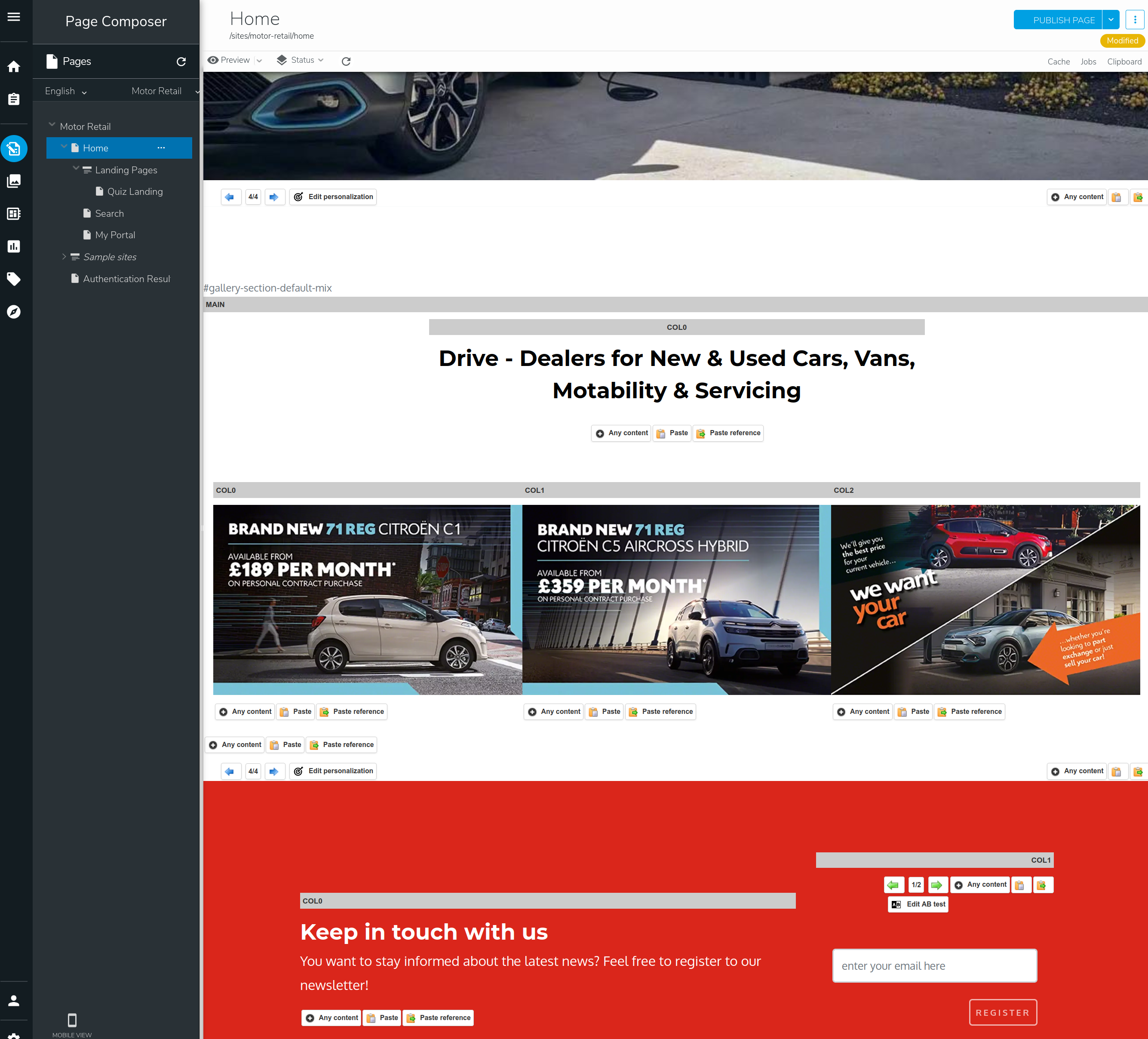The image size is (1148, 1039).
Task: Open the media library sidebar icon
Action: (x=14, y=181)
